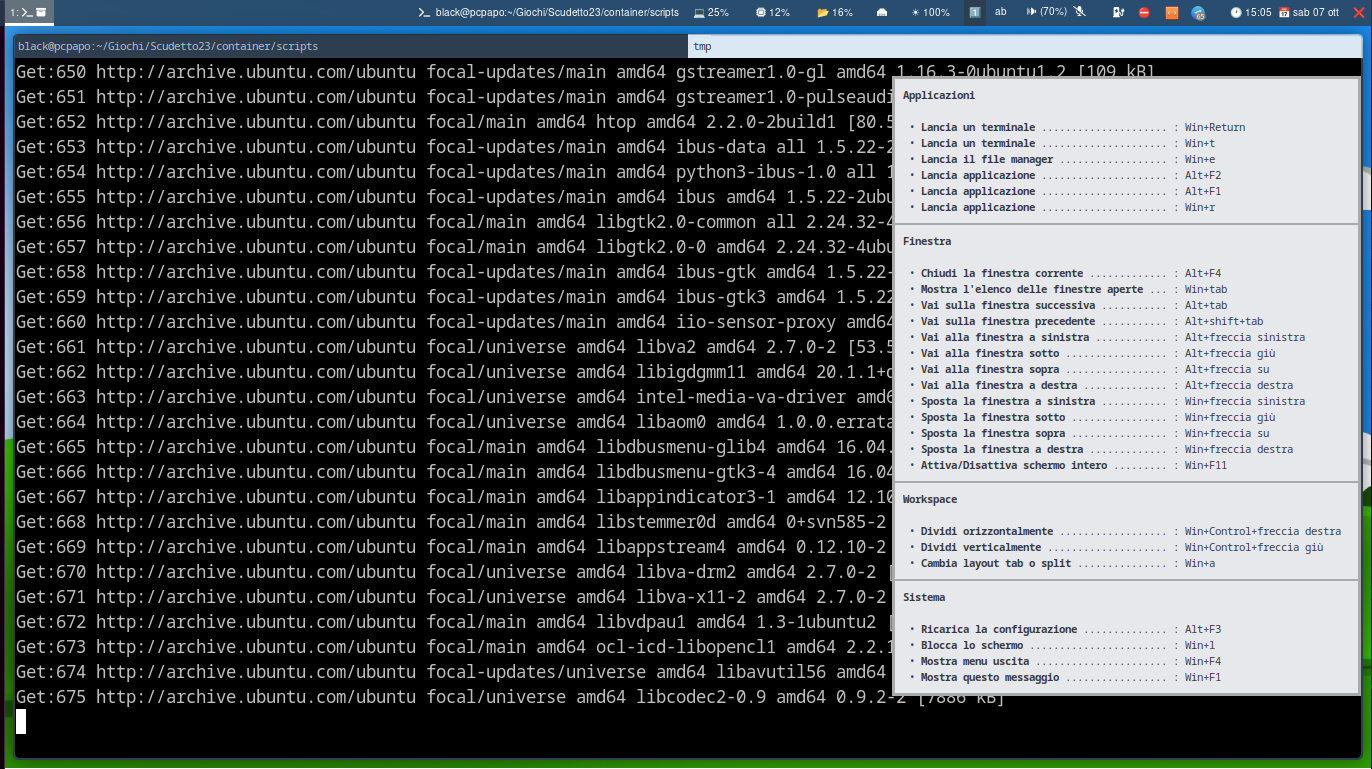The height and width of the screenshot is (769, 1372).
Task: Click the highlighted '1' indicator in the status bar
Action: click(x=974, y=12)
